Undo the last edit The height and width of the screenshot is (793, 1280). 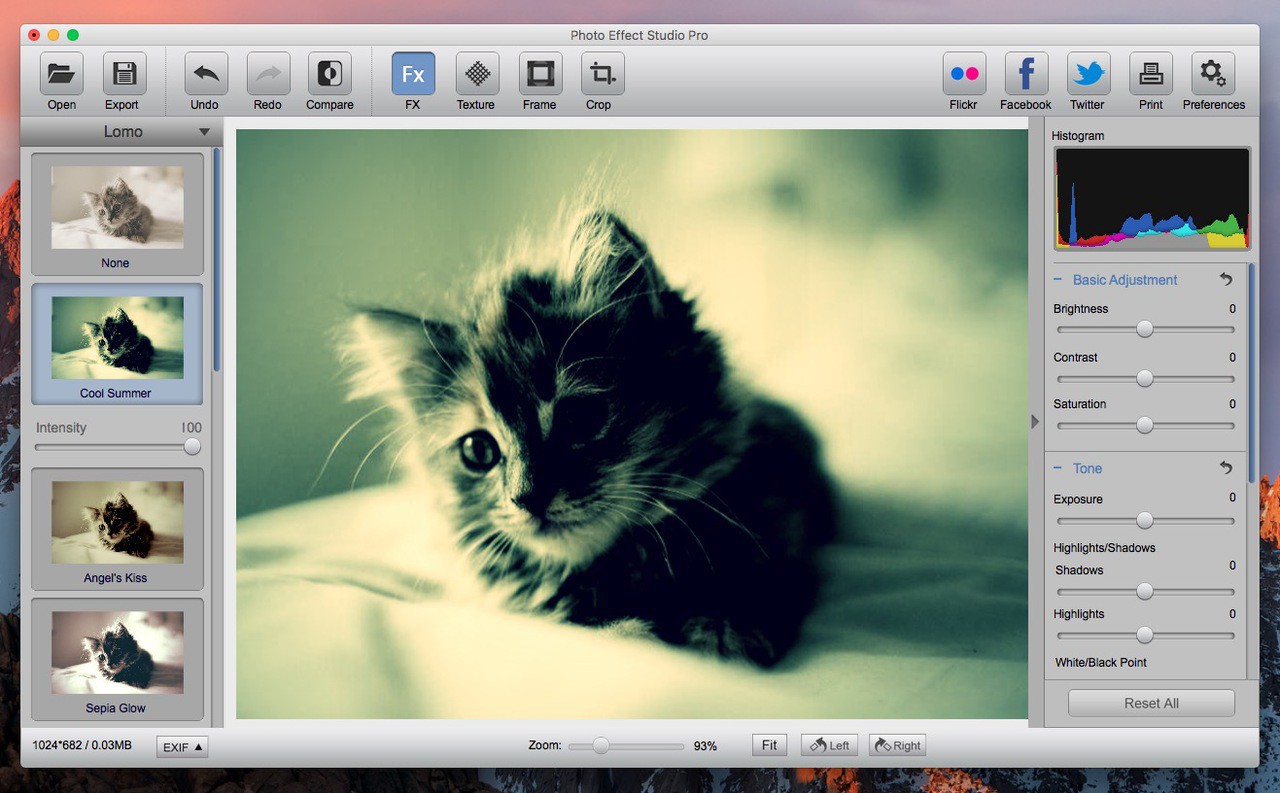(x=206, y=75)
